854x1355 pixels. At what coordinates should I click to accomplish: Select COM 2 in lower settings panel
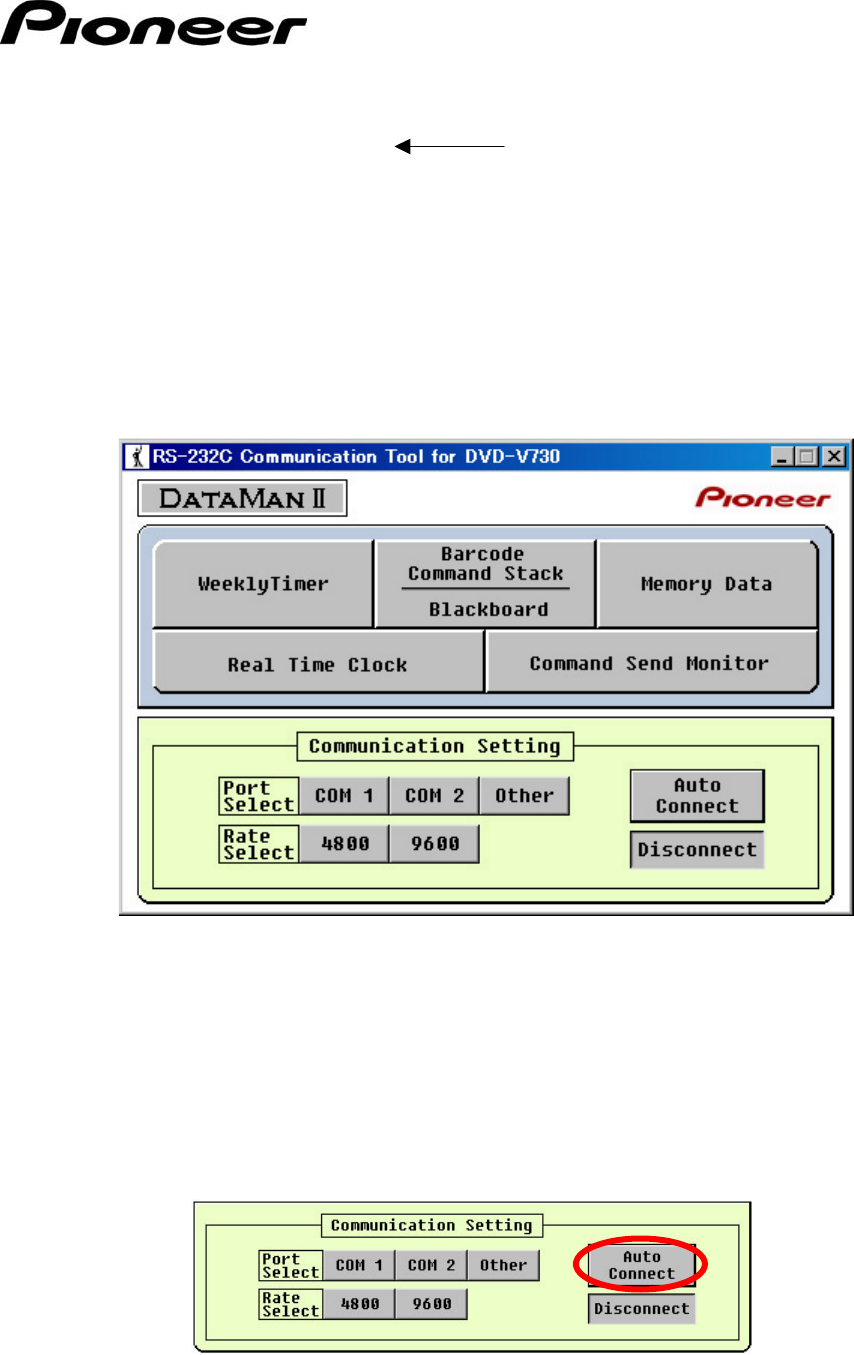[x=431, y=1265]
